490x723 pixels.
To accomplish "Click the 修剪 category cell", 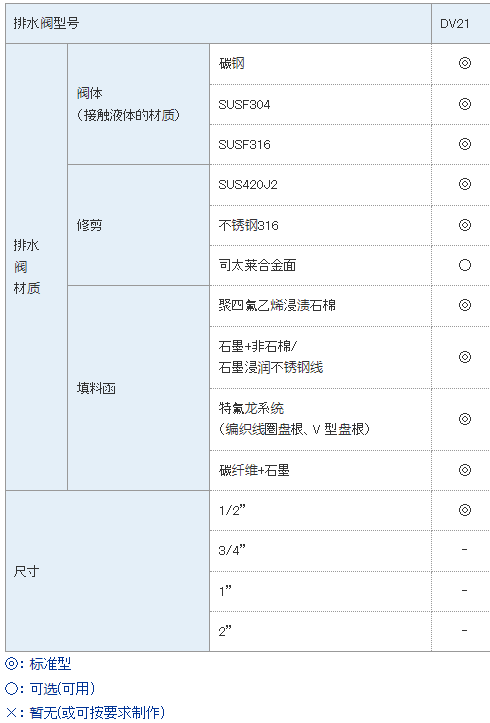I will [138, 225].
